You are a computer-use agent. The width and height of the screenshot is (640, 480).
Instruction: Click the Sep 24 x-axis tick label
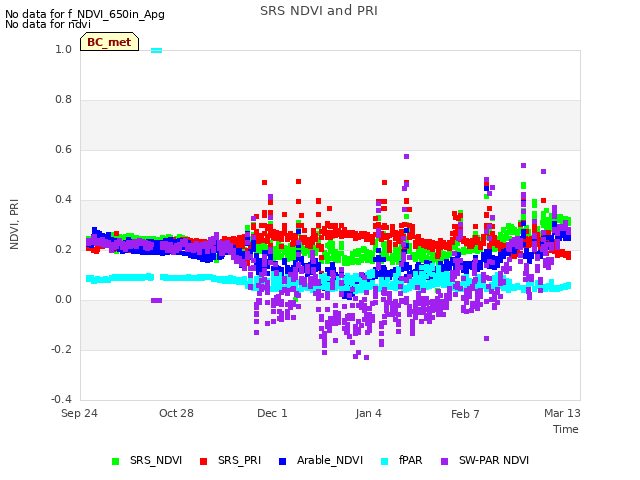(x=79, y=413)
